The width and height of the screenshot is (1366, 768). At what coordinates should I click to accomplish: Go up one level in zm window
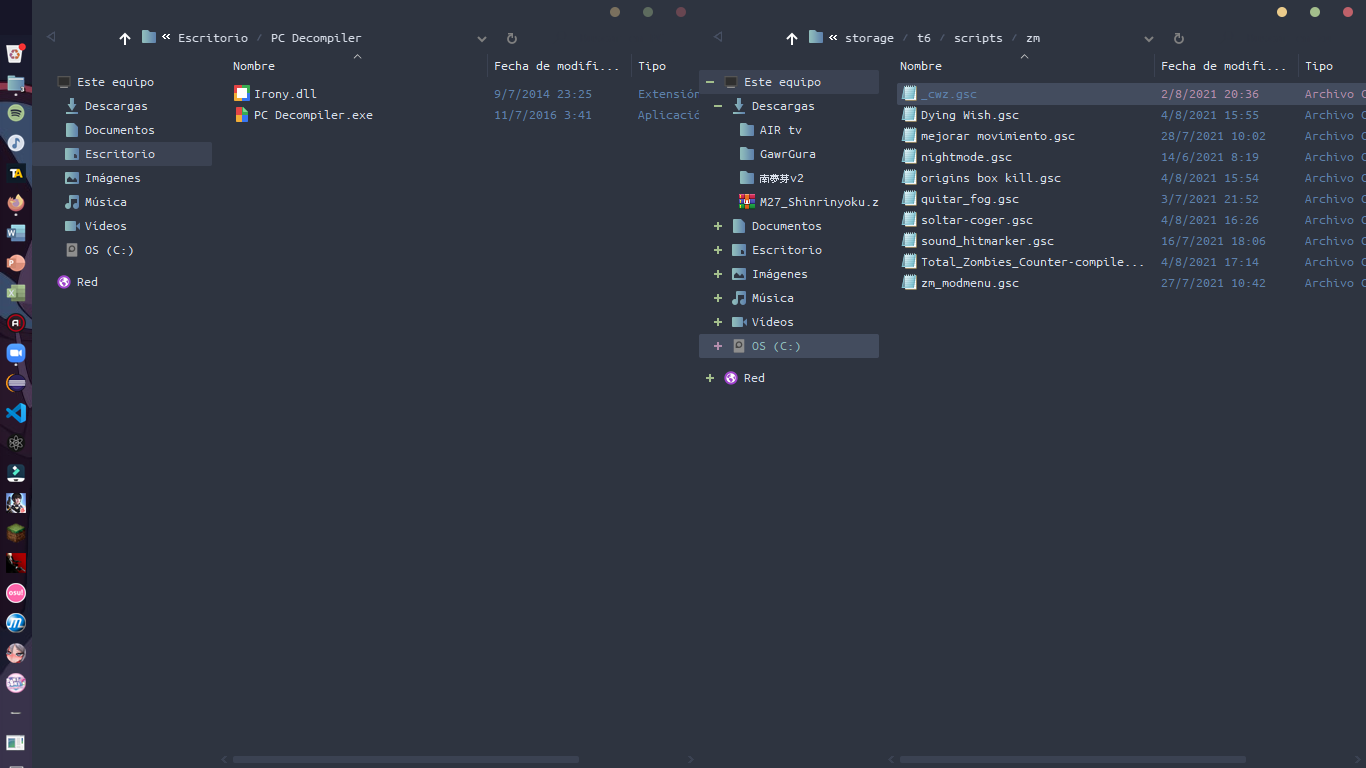tap(792, 38)
